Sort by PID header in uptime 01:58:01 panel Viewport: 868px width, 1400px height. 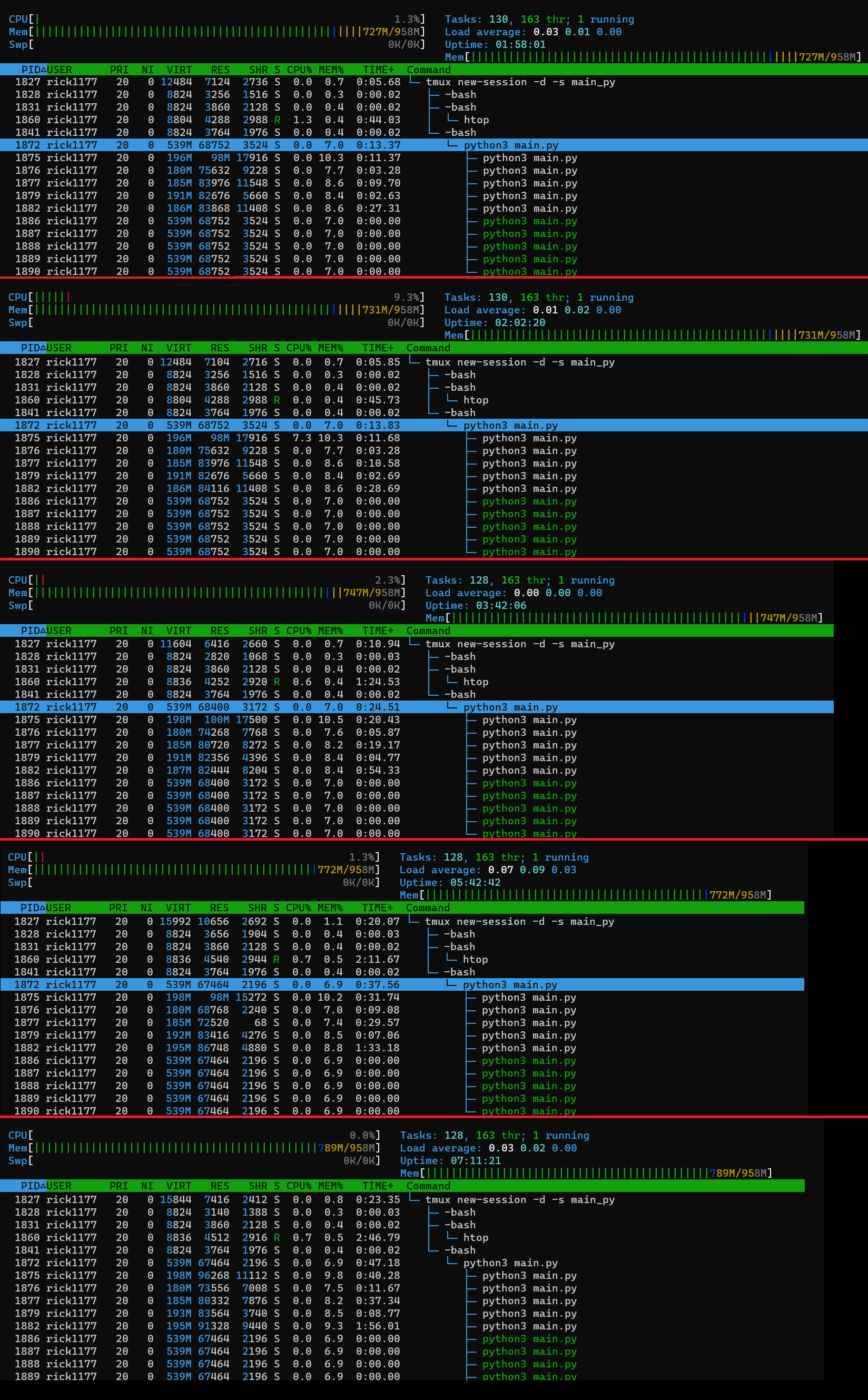click(34, 70)
